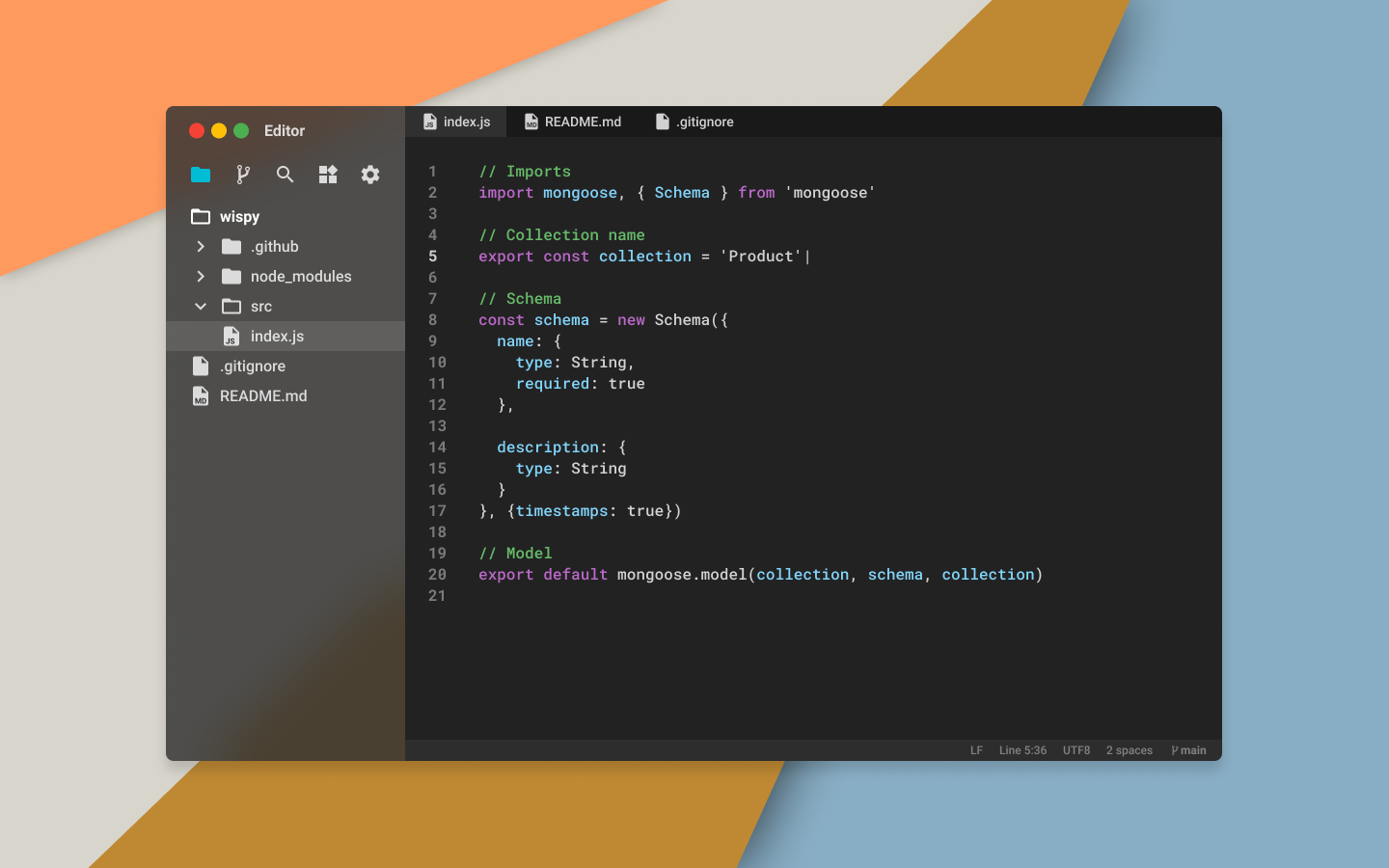This screenshot has height=868, width=1389.
Task: Select index.js in the file tree
Action: click(x=286, y=337)
